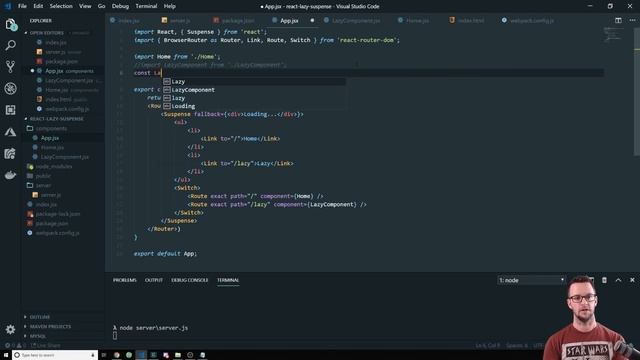
Task: Open the File menu
Action: [22, 6]
